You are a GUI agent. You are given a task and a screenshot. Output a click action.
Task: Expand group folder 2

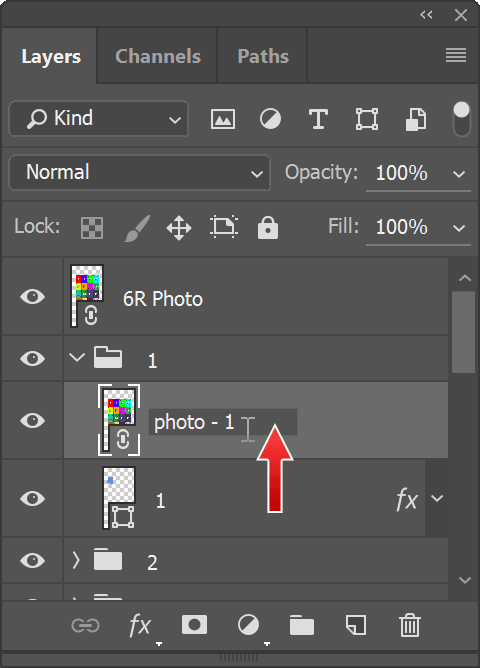[76, 560]
